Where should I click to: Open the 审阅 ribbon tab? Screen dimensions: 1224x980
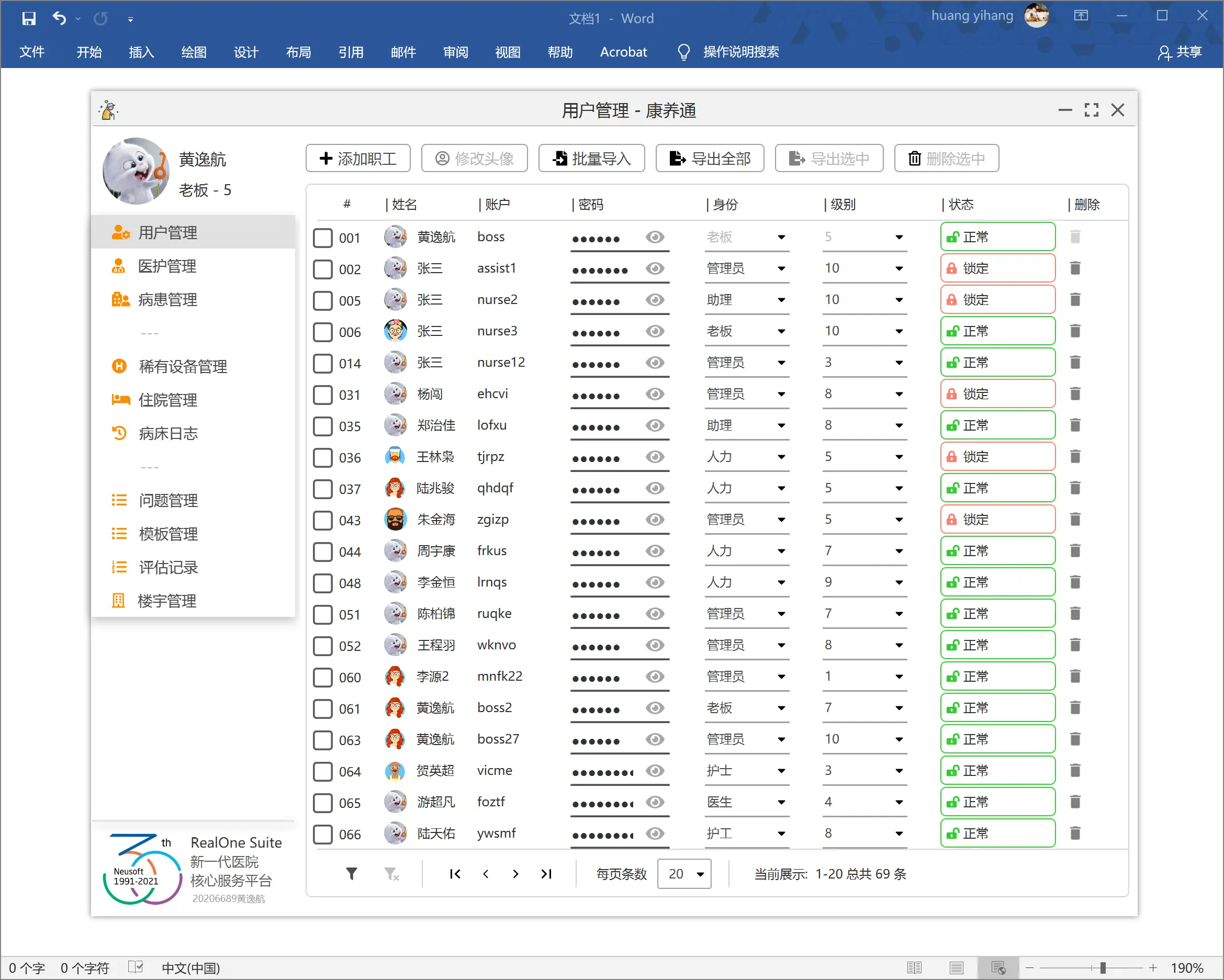[455, 52]
